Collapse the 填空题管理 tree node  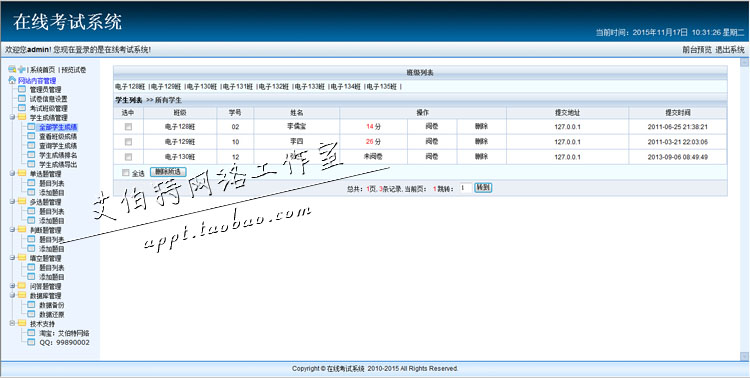[12, 258]
